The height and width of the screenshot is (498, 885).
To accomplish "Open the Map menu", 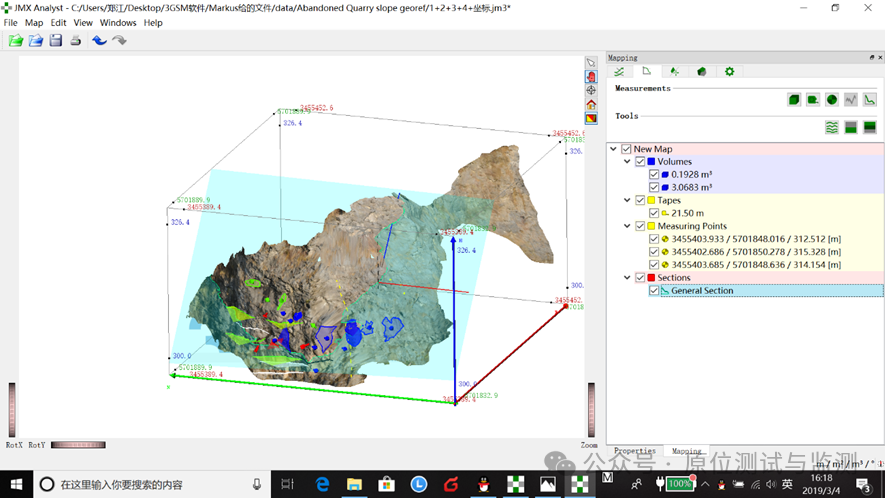I will coord(34,22).
